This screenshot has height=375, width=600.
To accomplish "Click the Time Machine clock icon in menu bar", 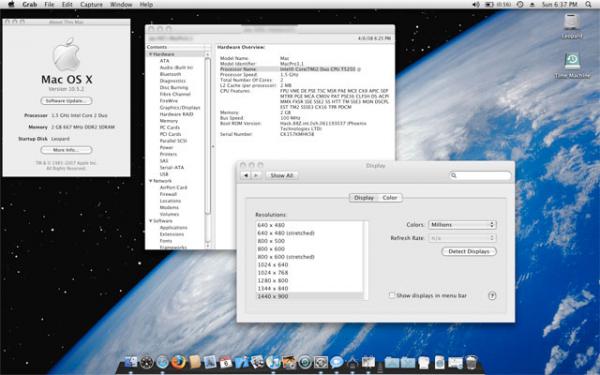I will [520, 5].
